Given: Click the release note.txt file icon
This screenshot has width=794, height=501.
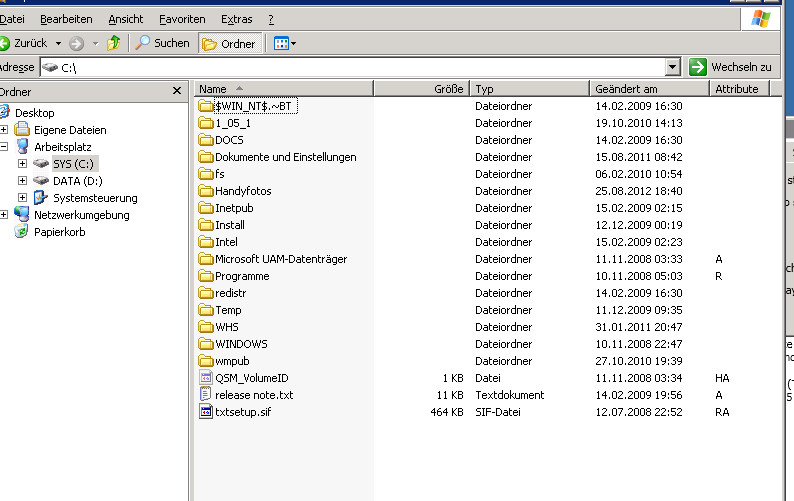Looking at the screenshot, I should (x=206, y=394).
